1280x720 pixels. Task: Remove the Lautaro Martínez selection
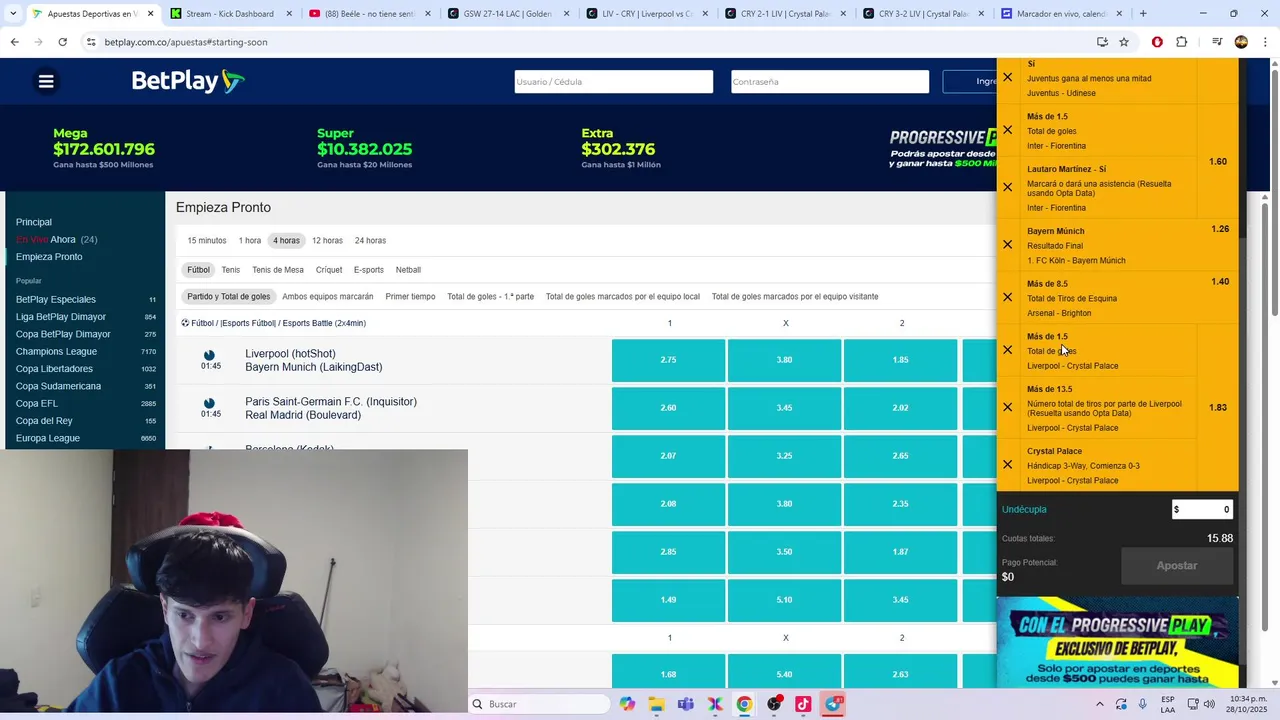click(1007, 187)
